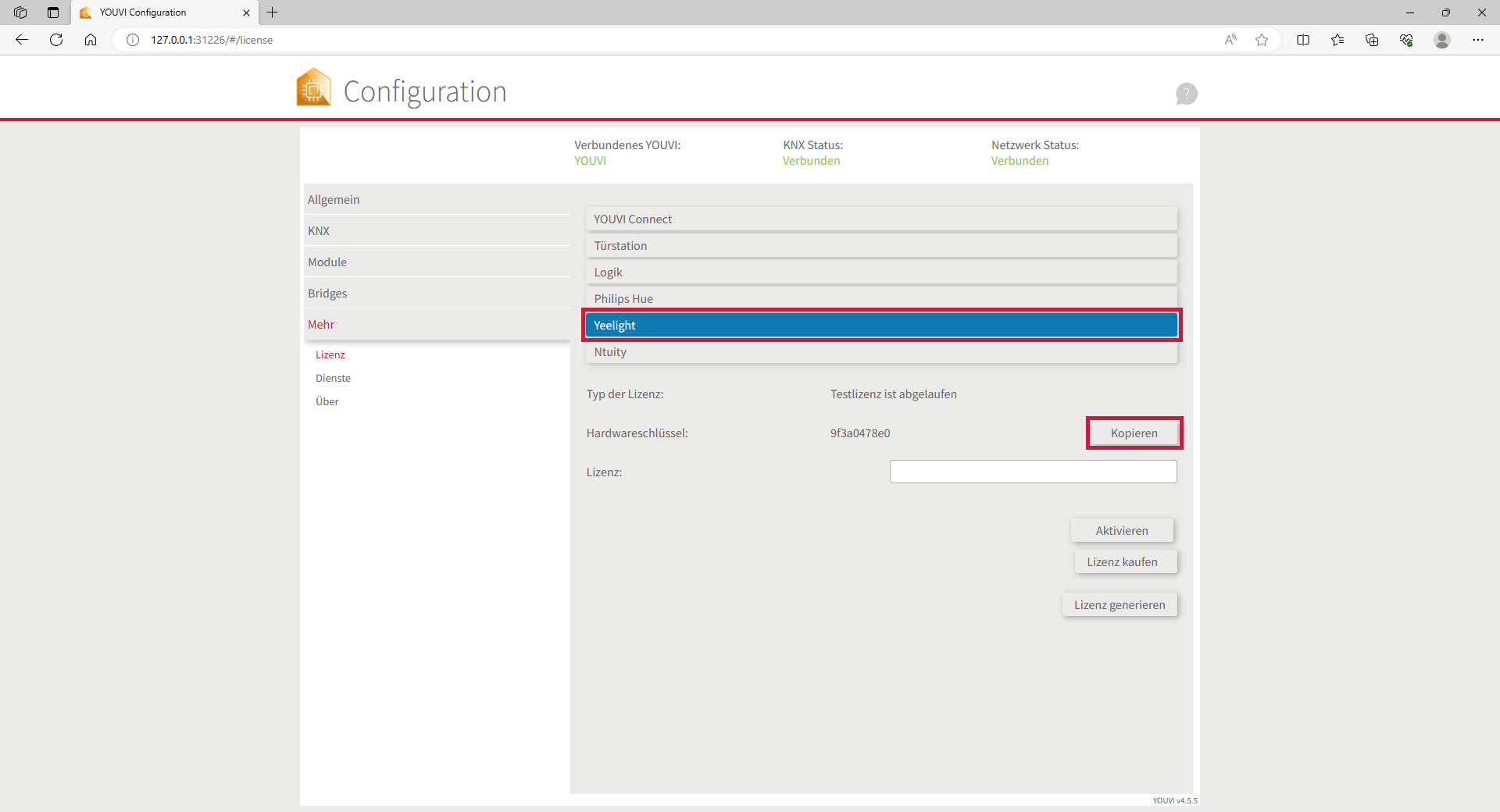Reload the page with refresh icon

[x=56, y=40]
